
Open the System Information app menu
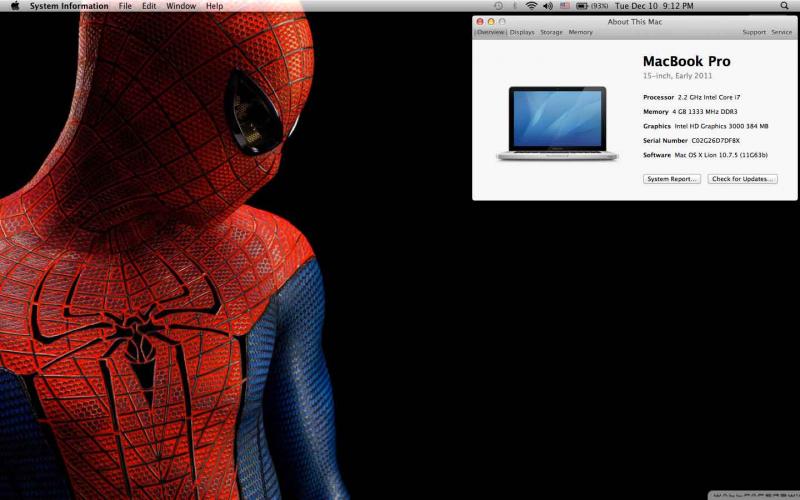[69, 6]
